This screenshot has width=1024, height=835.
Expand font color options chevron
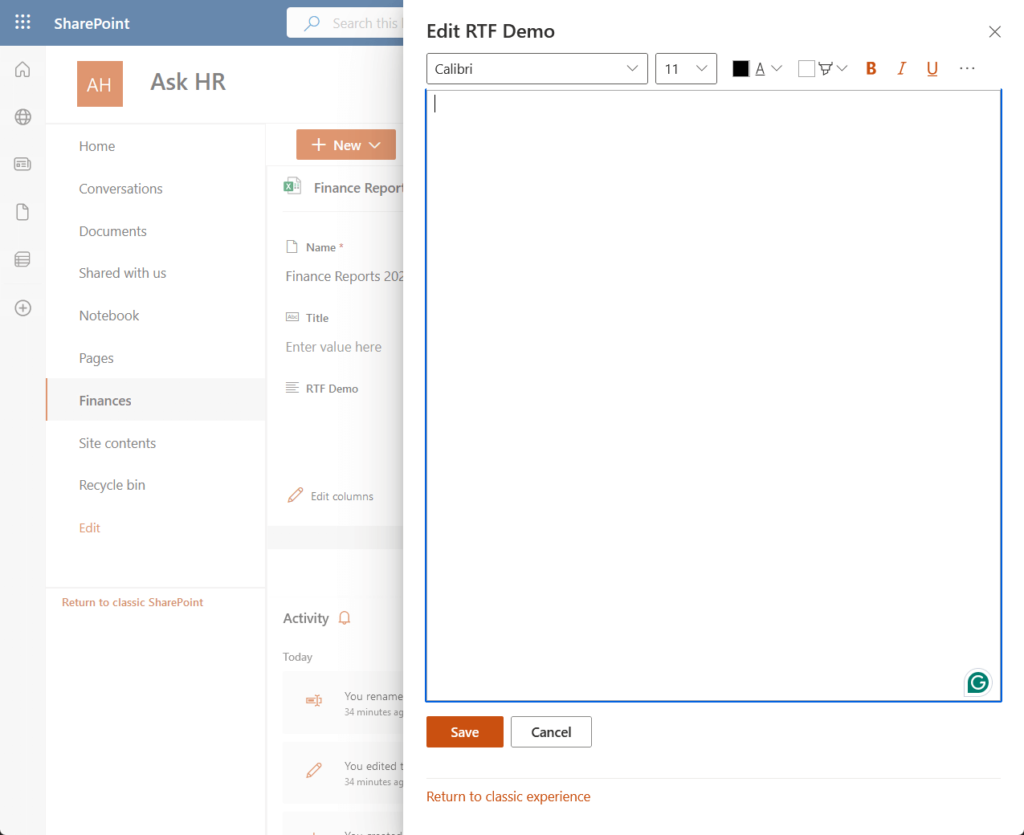(x=776, y=69)
